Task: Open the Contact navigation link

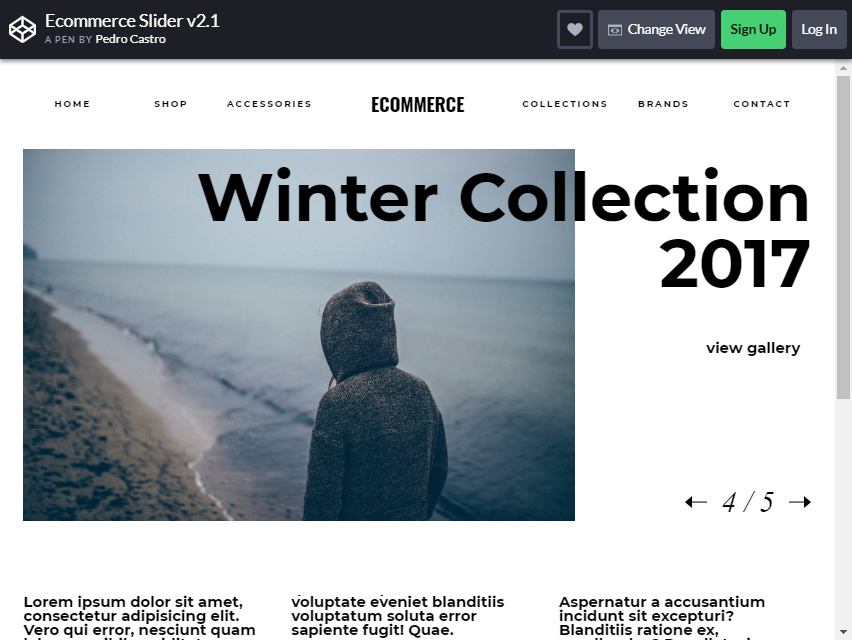Action: pyautogui.click(x=761, y=104)
